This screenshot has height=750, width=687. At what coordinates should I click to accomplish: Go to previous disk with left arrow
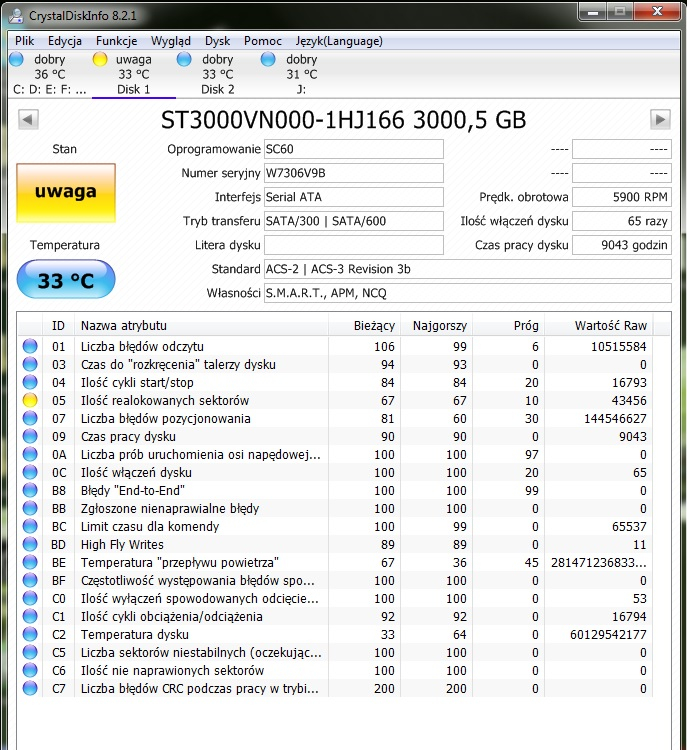pyautogui.click(x=28, y=120)
